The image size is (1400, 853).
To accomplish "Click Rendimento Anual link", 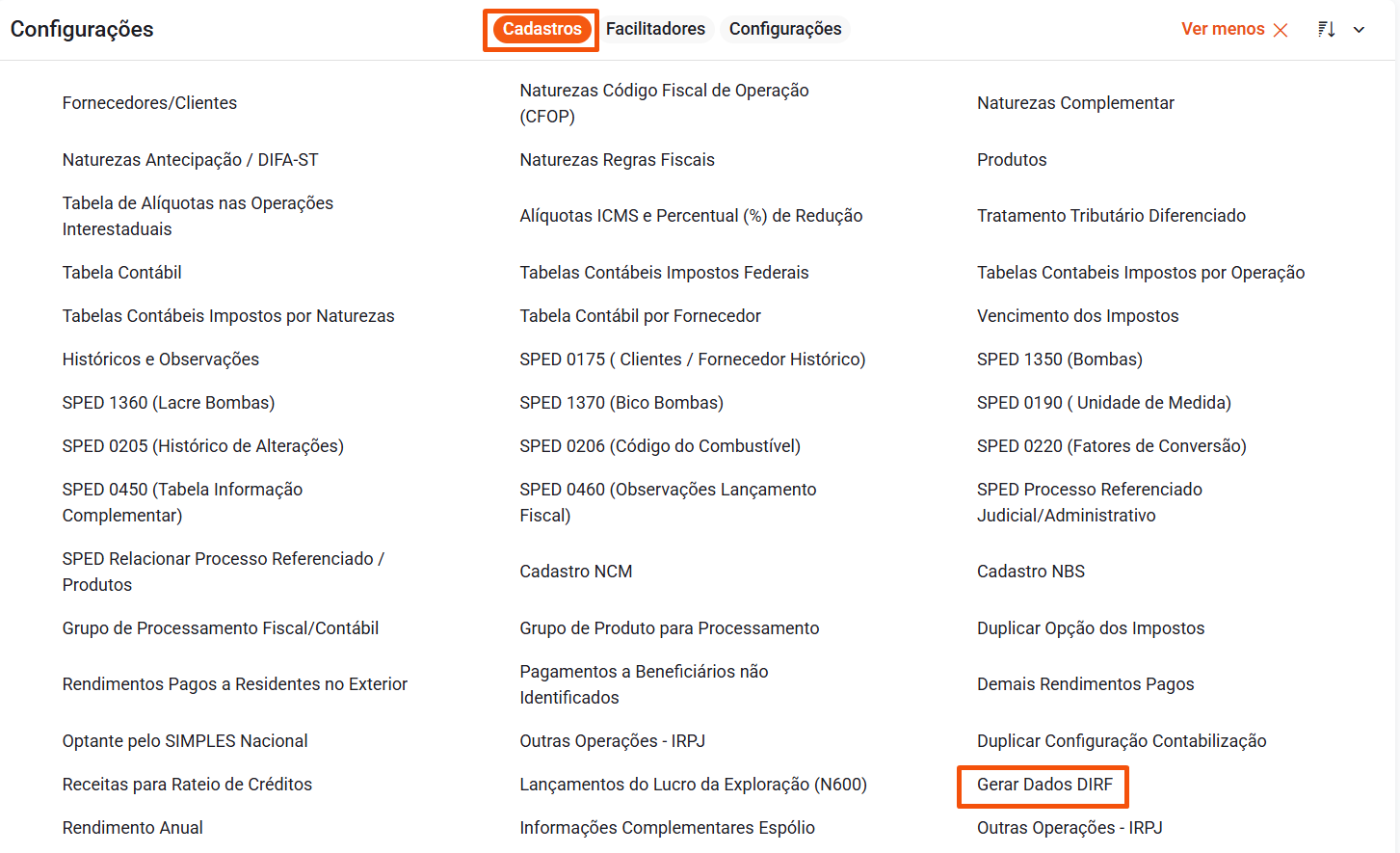I will click(132, 828).
